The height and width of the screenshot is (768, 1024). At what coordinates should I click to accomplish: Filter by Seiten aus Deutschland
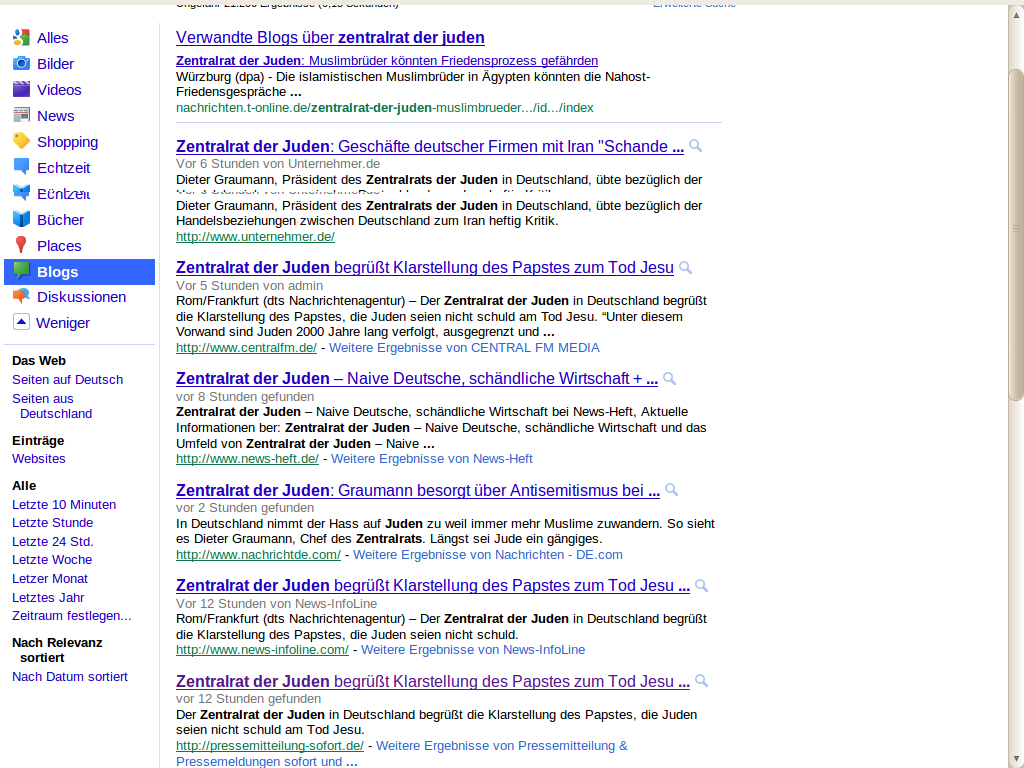[52, 406]
